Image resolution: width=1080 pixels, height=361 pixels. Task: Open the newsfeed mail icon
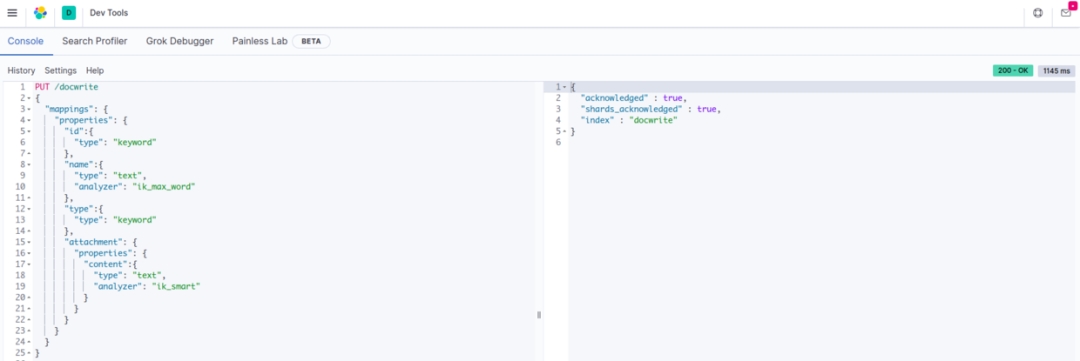coord(1066,13)
